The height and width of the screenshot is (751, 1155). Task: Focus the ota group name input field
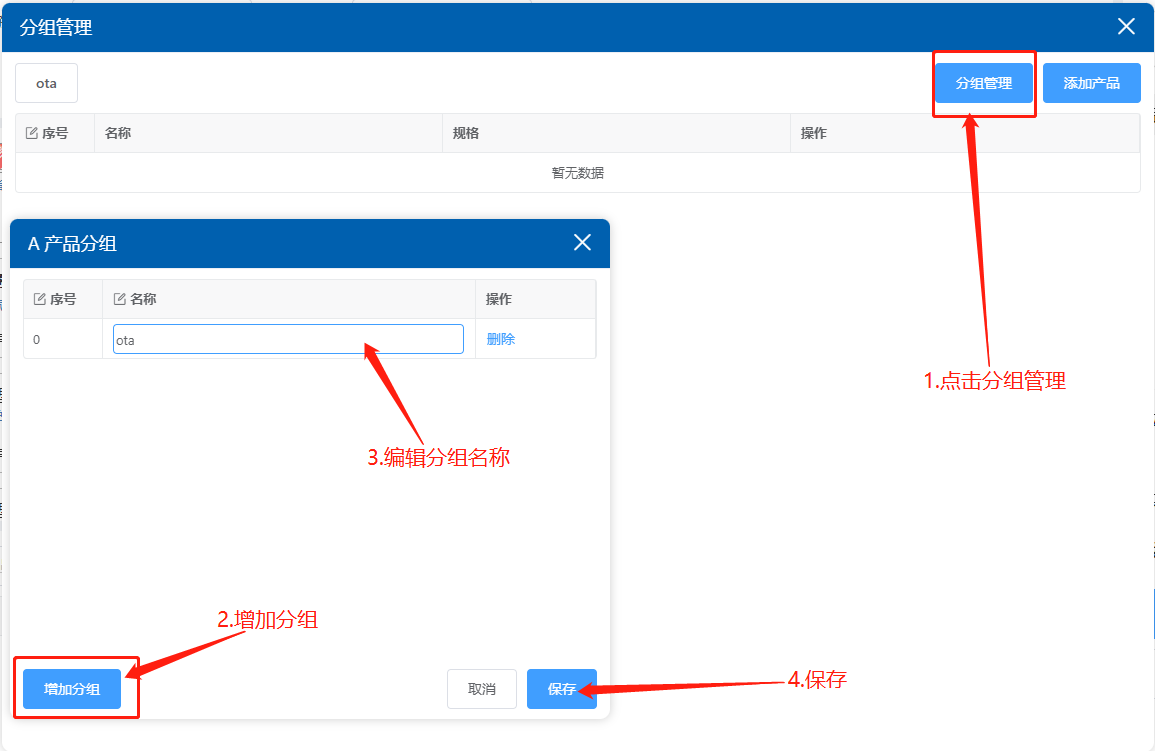click(x=288, y=339)
